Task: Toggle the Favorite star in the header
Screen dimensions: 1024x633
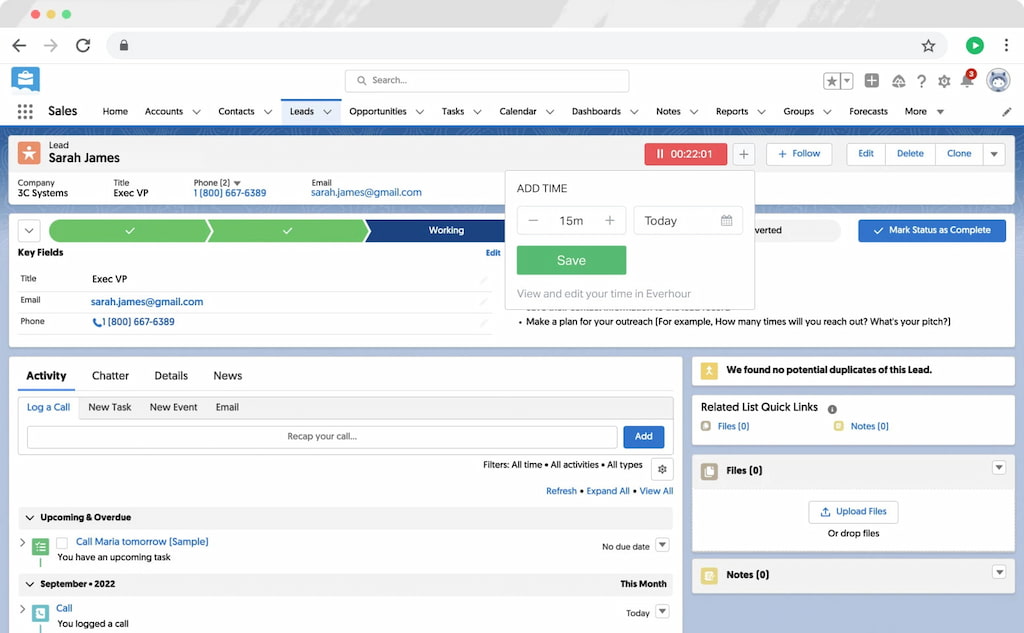Action: 834,80
